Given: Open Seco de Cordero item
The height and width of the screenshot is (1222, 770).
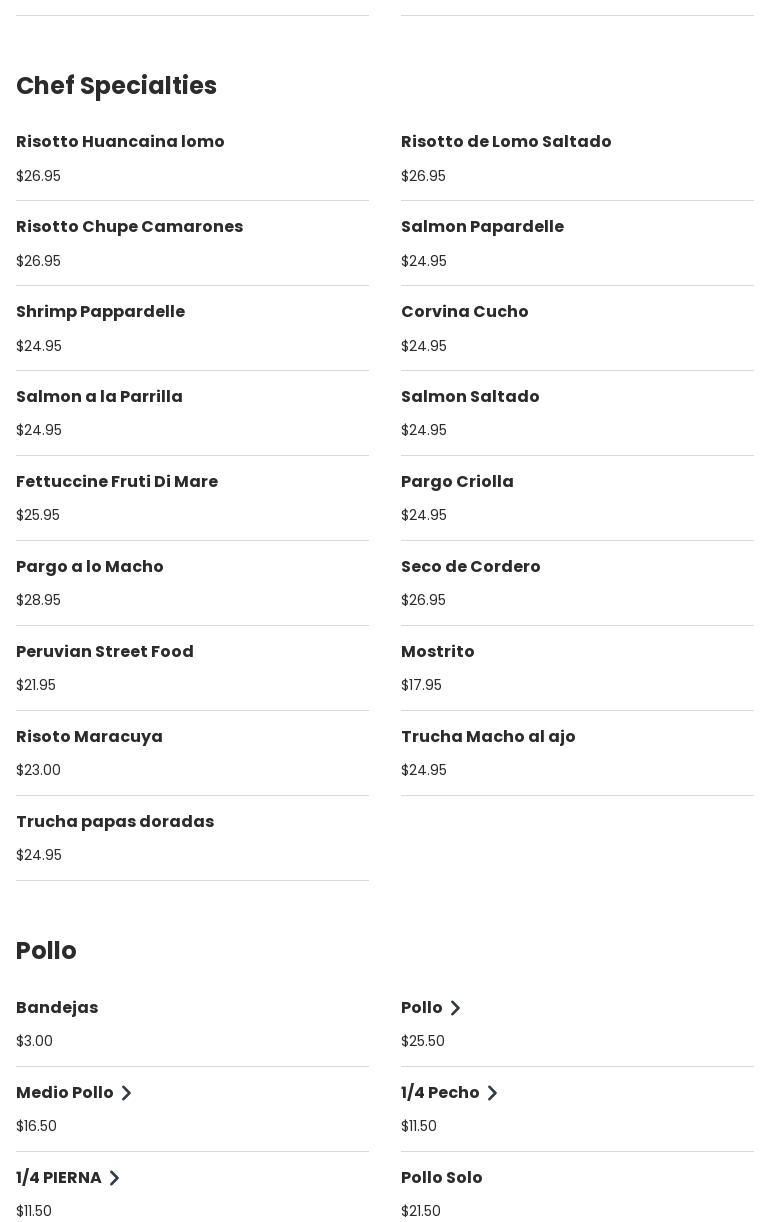Looking at the screenshot, I should pos(470,567).
